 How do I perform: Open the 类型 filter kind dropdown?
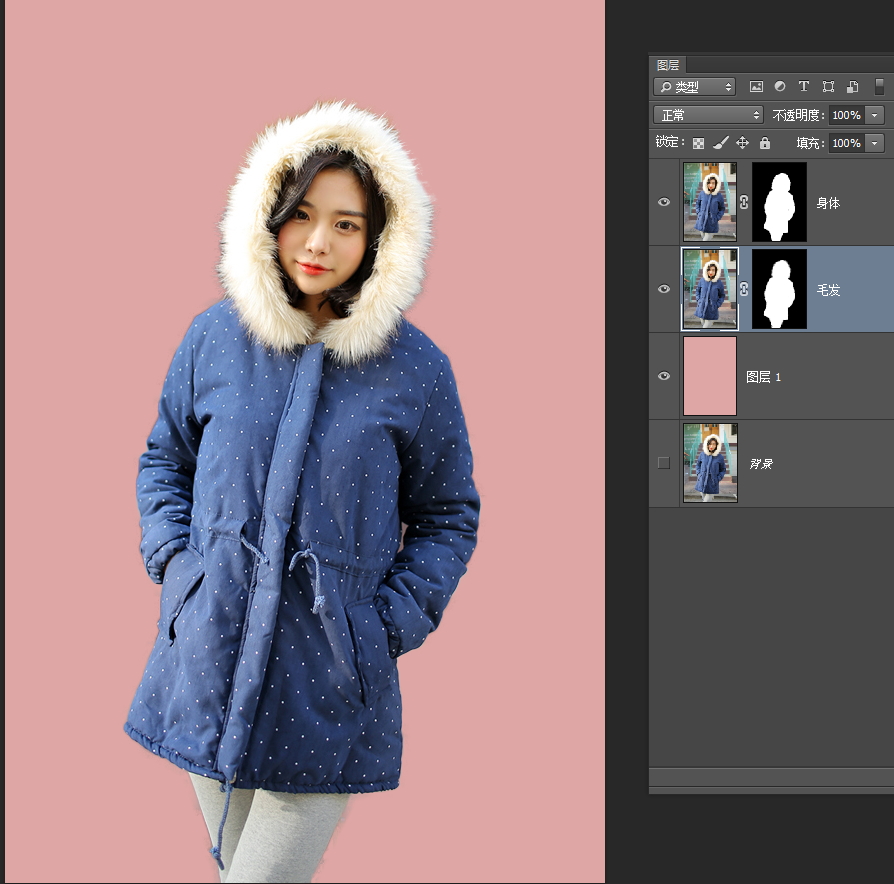click(694, 87)
